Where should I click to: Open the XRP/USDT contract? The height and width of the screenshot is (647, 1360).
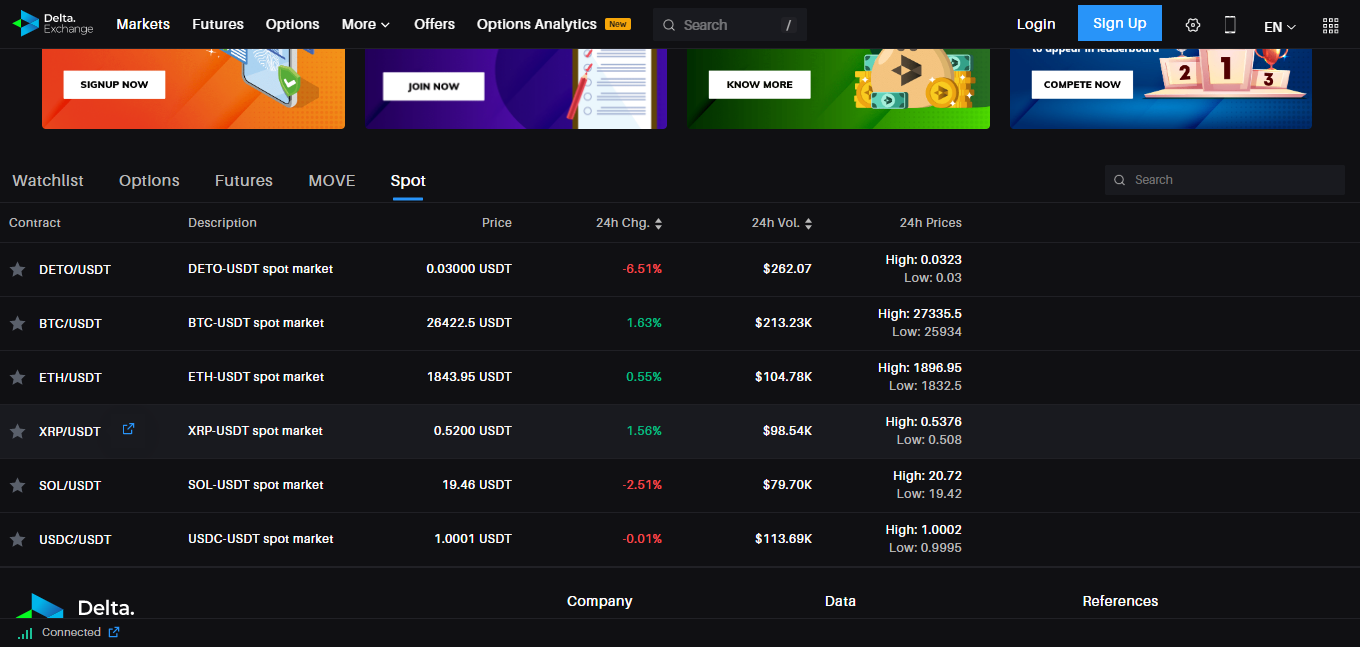pyautogui.click(x=70, y=432)
